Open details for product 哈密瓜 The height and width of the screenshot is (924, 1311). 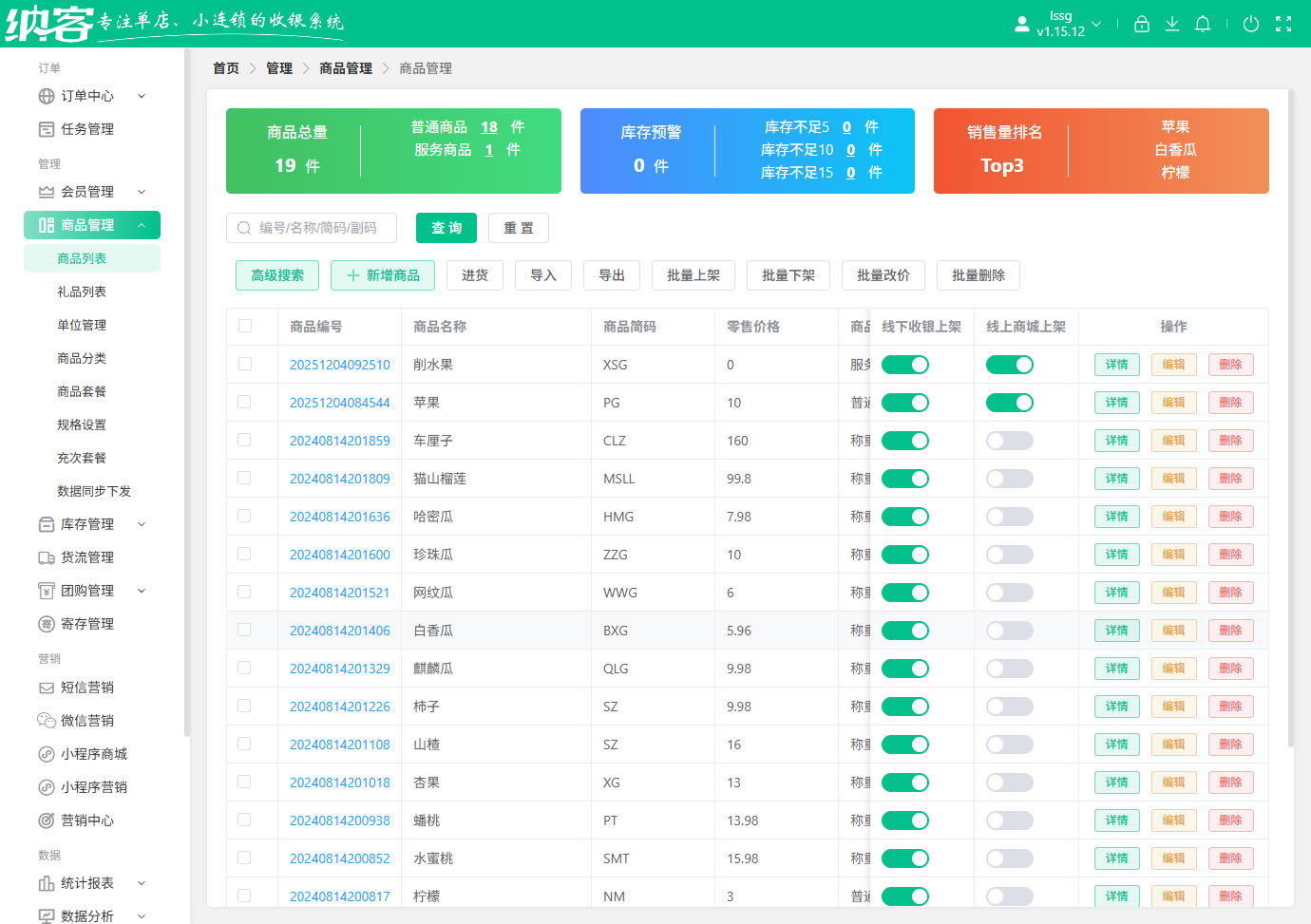pos(1116,516)
